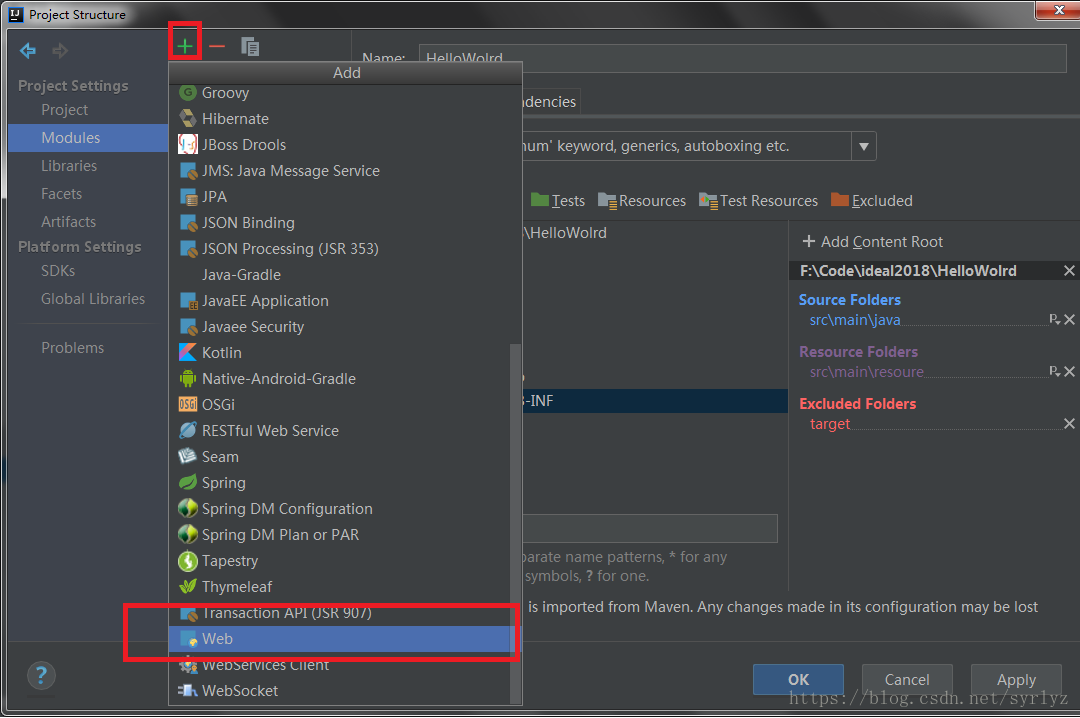Remove resource folder src\main\resoure
1080x718 pixels.
[x=1069, y=371]
